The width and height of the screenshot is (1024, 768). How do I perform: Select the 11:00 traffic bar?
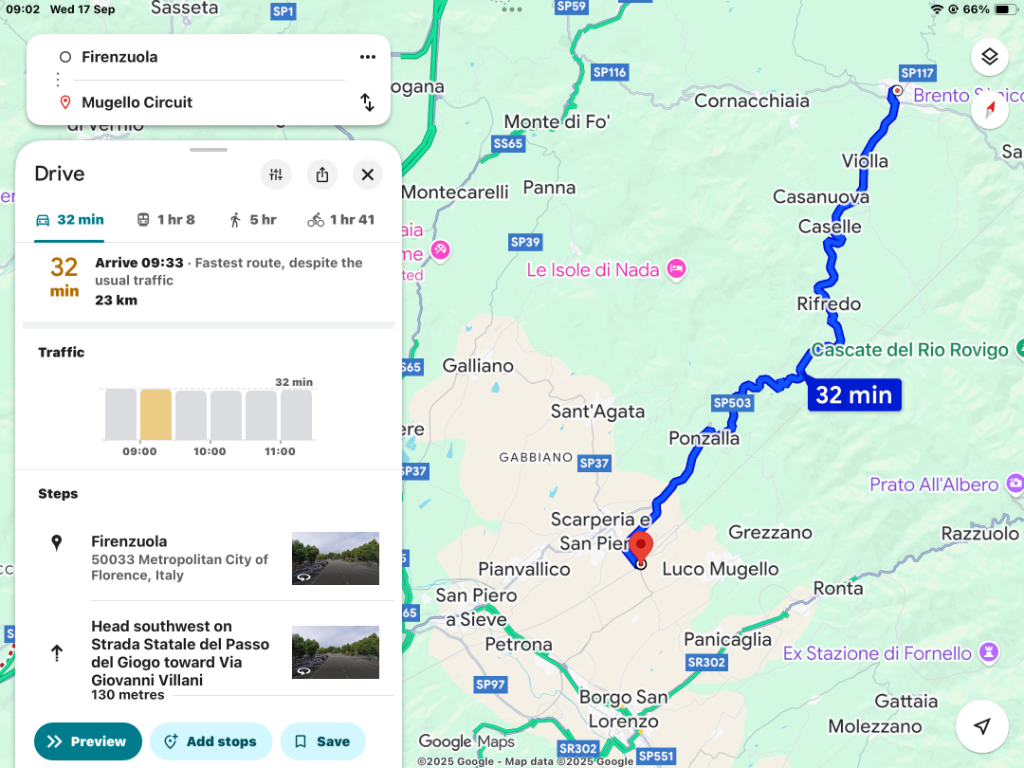click(296, 415)
